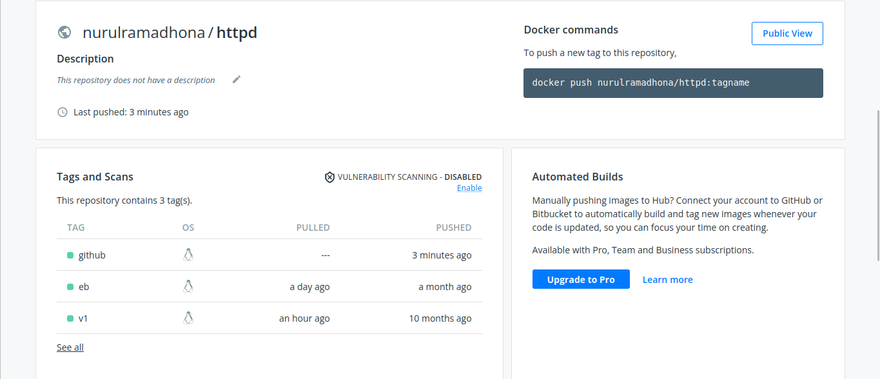Click the vulnerability scanning shield icon
The width and height of the screenshot is (880, 379).
point(330,177)
